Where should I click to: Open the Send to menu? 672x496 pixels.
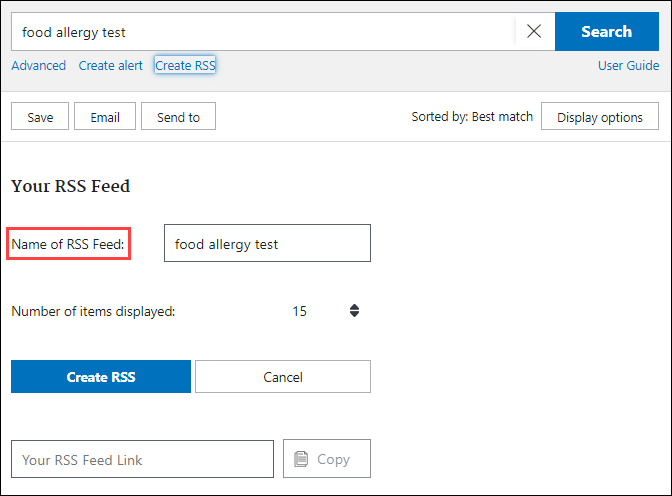178,117
